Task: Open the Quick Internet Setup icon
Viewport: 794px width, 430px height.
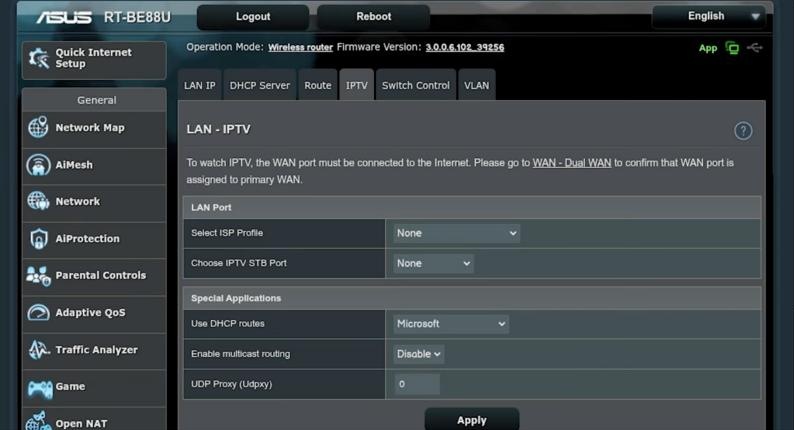Action: (38, 58)
